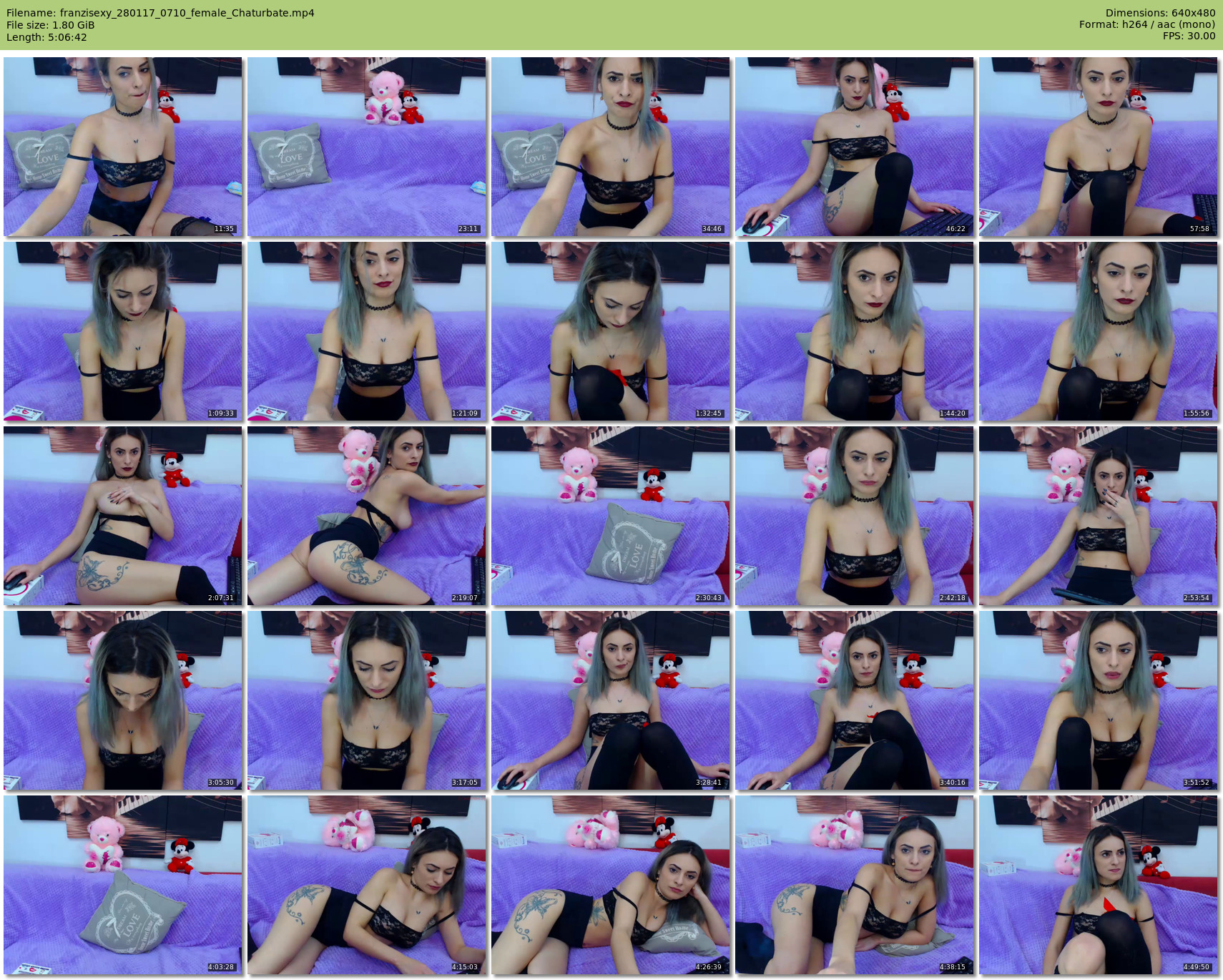Select the frame marked 23:11

coord(367,147)
